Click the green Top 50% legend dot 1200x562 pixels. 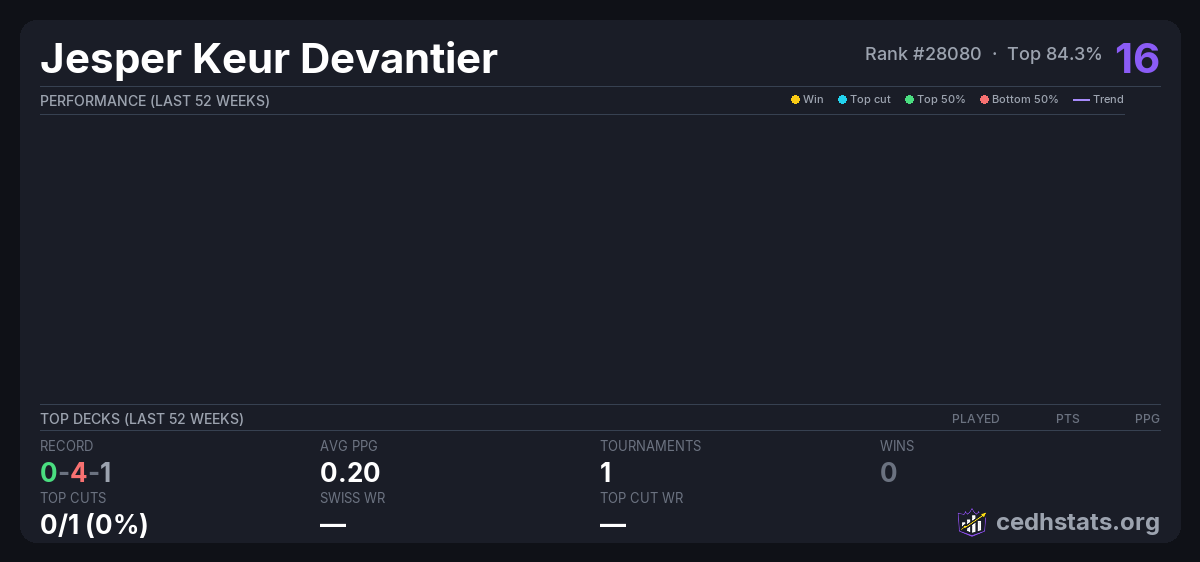tap(909, 100)
